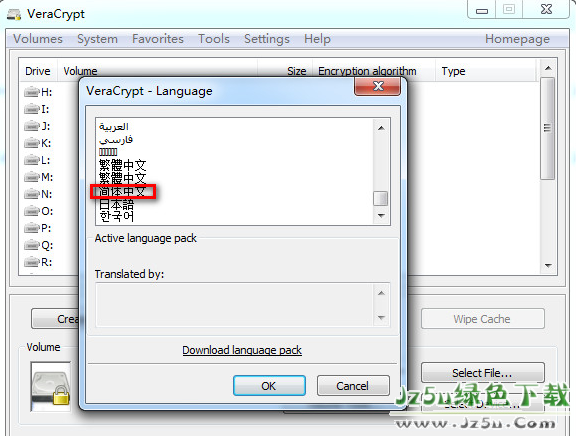Screen dimensions: 576x436
Task: Click the Type column header
Action: tap(486, 71)
